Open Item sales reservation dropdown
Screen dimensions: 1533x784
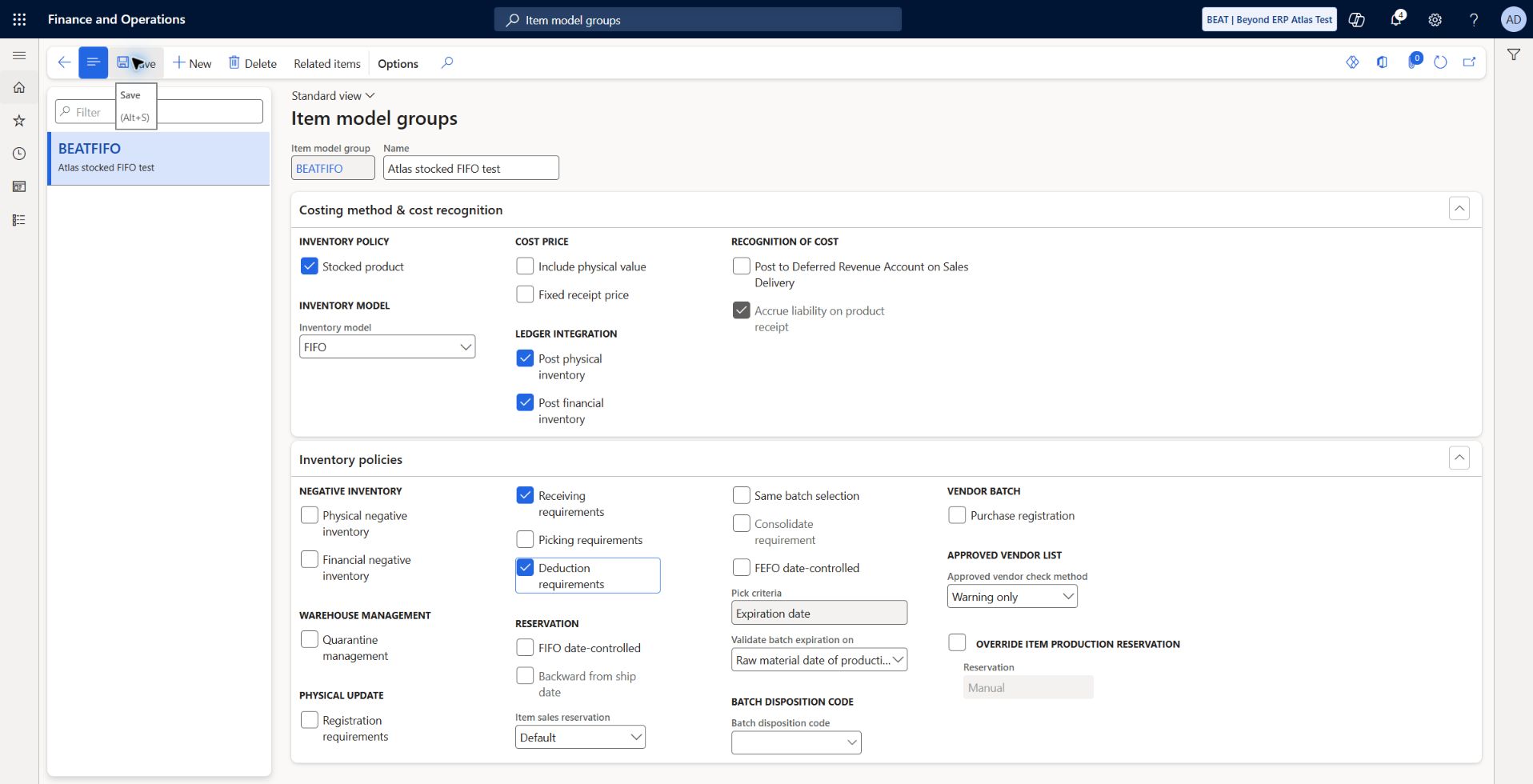click(580, 738)
